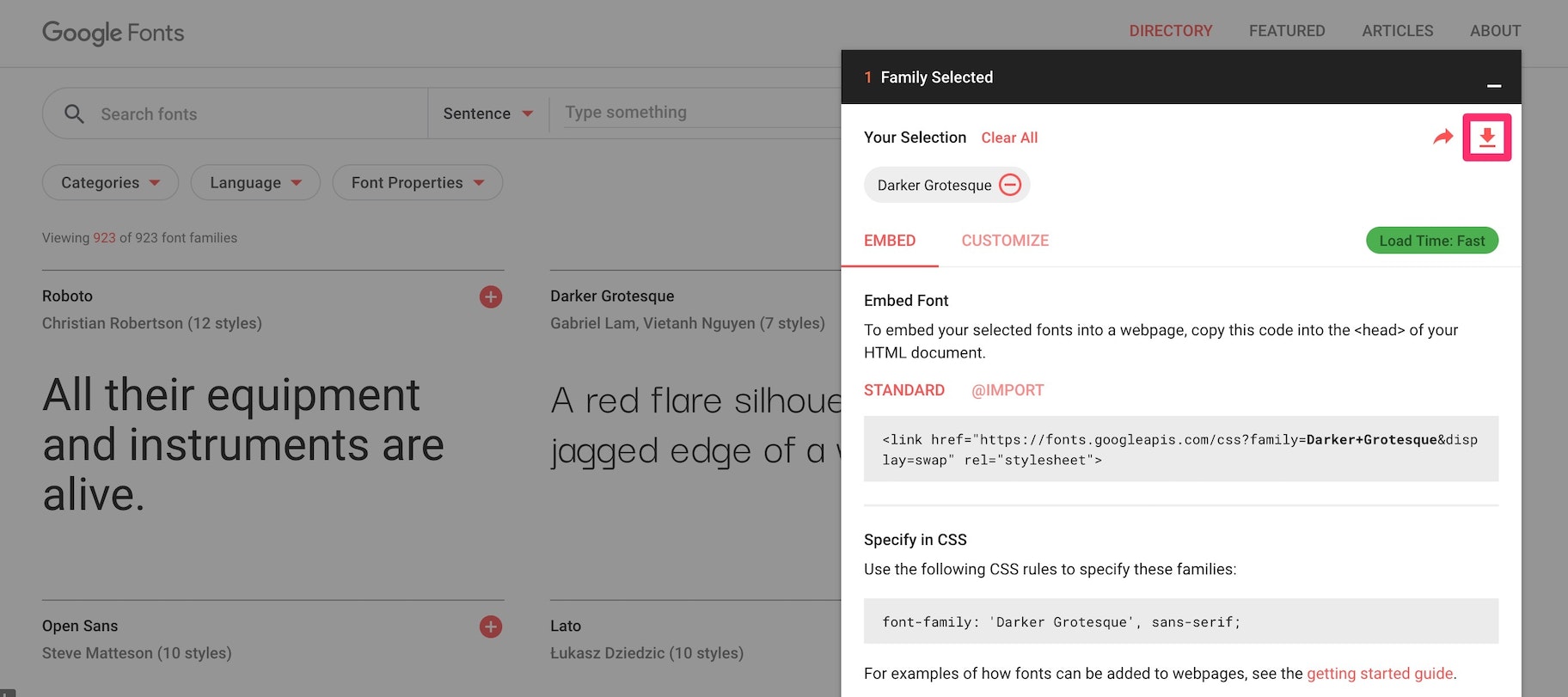Click the font-family CSS code box
The height and width of the screenshot is (697, 1568).
click(x=1181, y=621)
